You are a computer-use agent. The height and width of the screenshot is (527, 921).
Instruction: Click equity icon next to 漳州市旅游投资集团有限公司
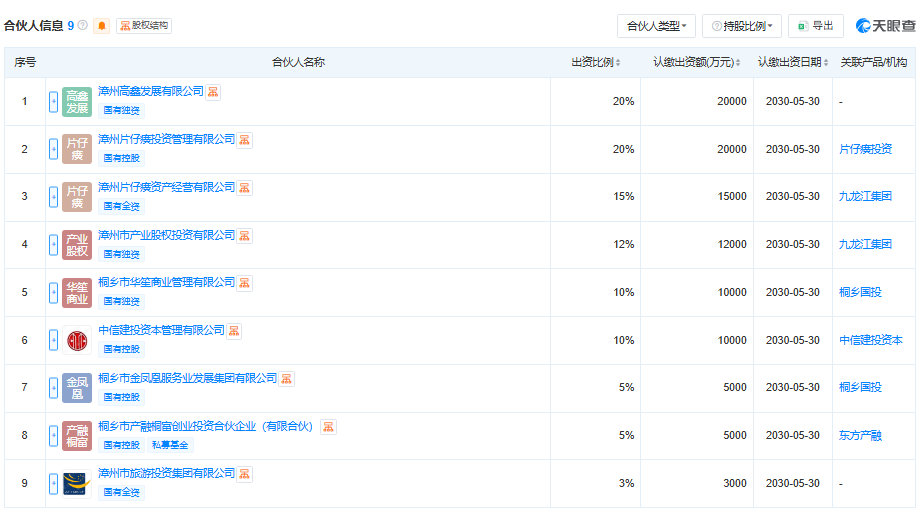pos(245,474)
